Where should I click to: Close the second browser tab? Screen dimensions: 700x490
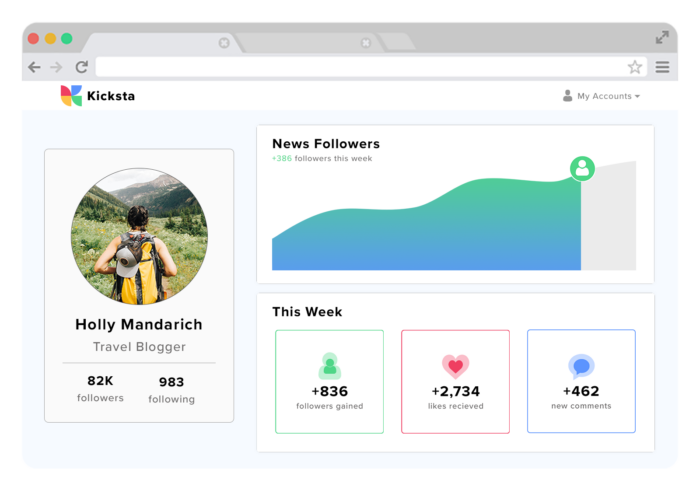pyautogui.click(x=366, y=43)
